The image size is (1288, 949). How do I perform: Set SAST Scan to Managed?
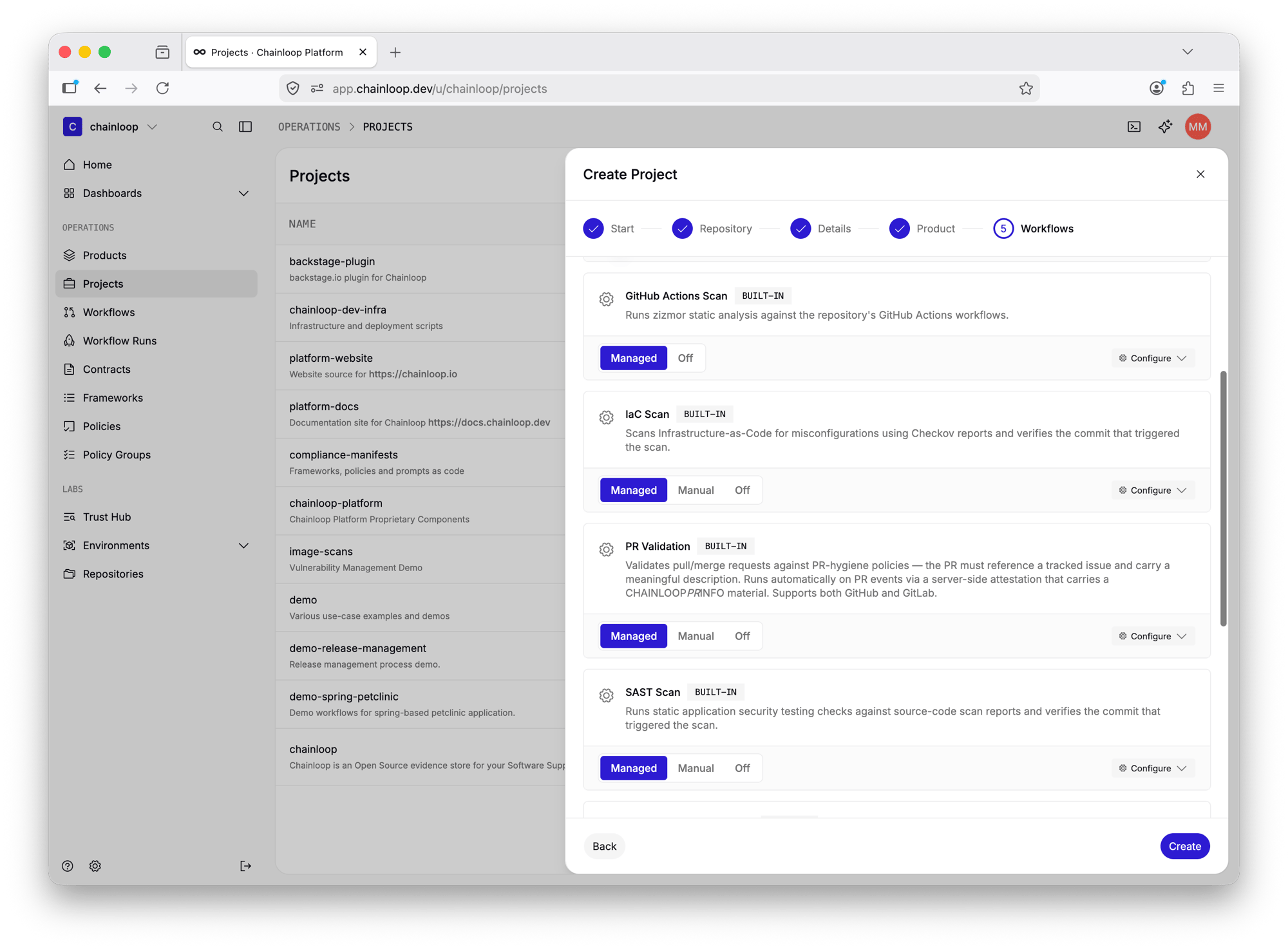634,768
